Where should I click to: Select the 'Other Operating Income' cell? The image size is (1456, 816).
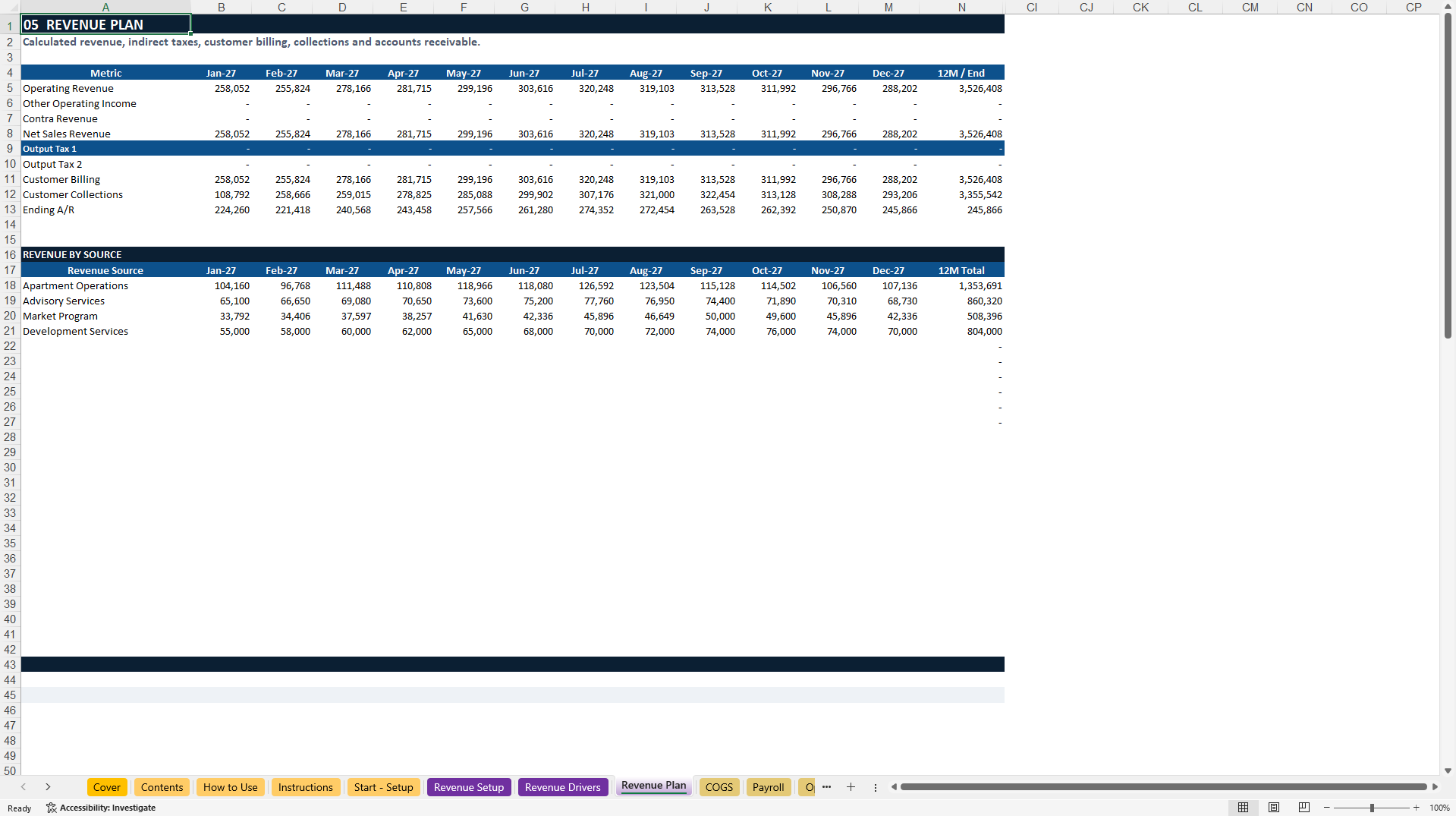click(105, 103)
